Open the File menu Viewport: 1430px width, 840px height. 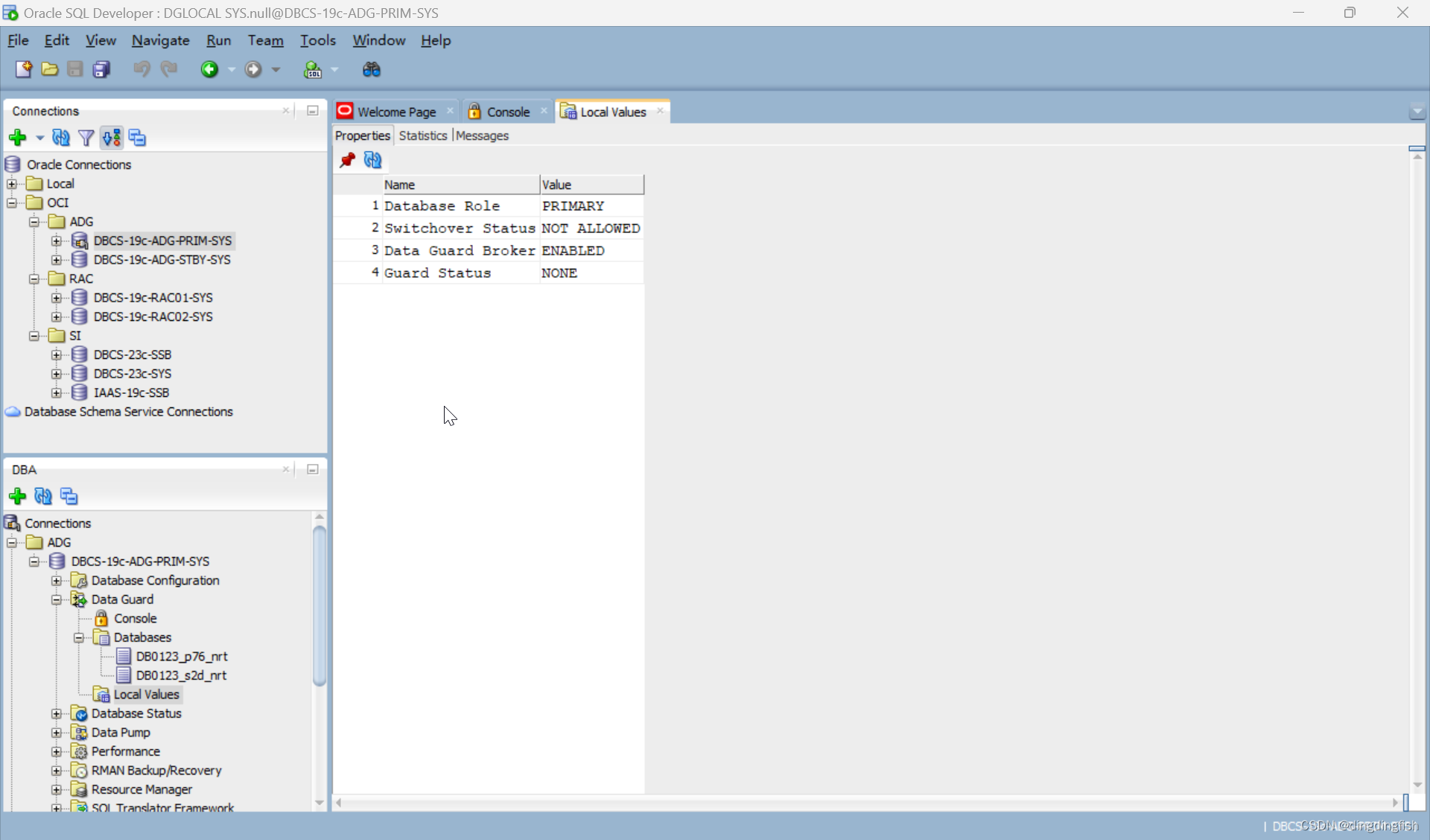point(18,40)
